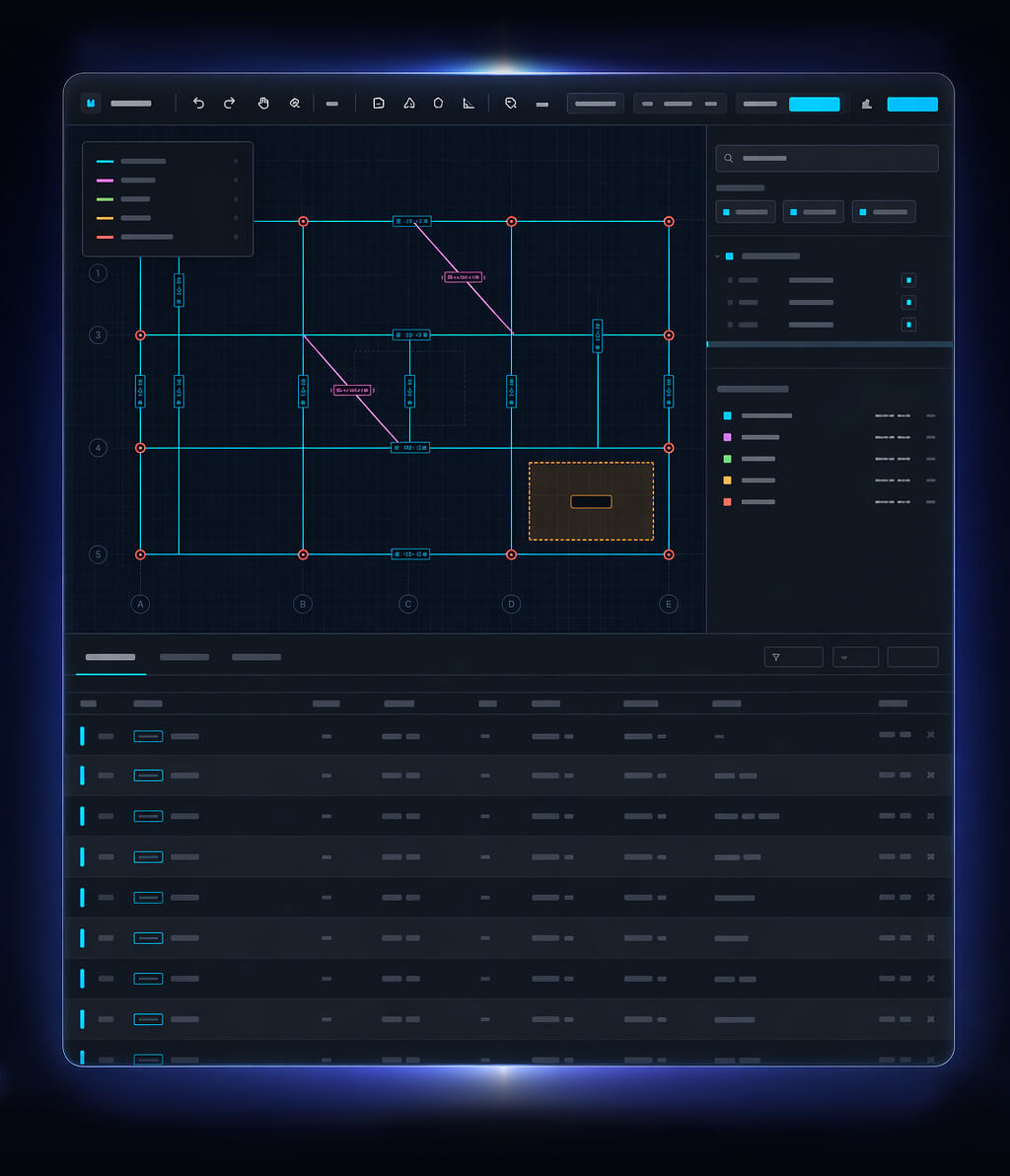
Task: Click grid row marker 4
Action: 98,448
